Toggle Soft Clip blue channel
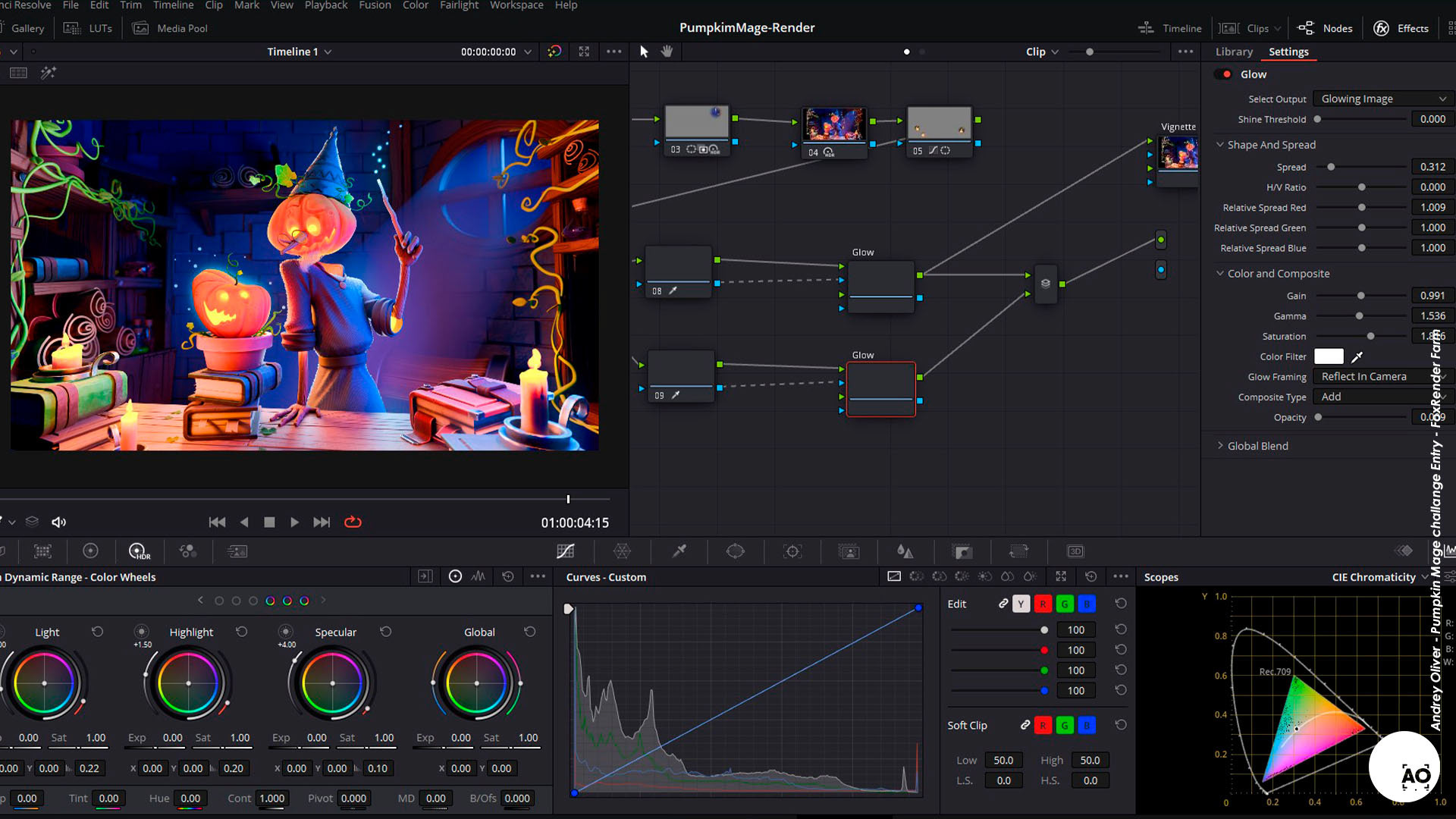Image resolution: width=1456 pixels, height=819 pixels. coord(1087,726)
